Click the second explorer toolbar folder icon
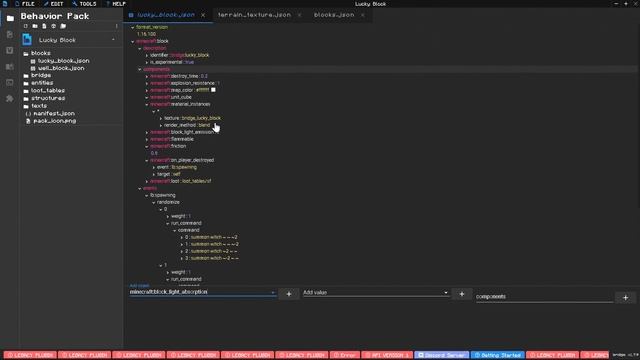 pyautogui.click(x=35, y=26)
